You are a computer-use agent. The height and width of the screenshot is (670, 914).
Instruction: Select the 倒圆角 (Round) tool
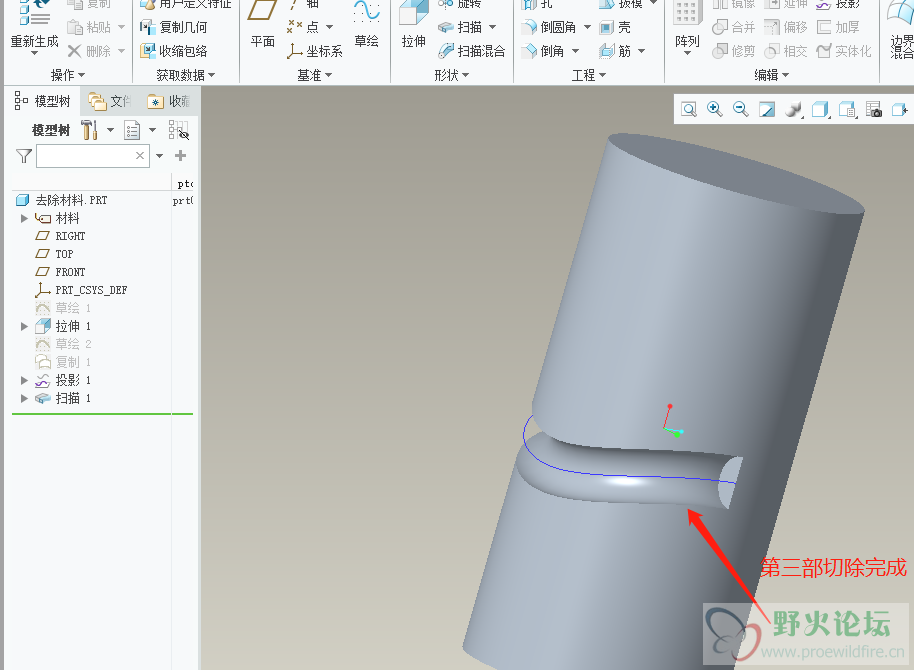pos(549,27)
